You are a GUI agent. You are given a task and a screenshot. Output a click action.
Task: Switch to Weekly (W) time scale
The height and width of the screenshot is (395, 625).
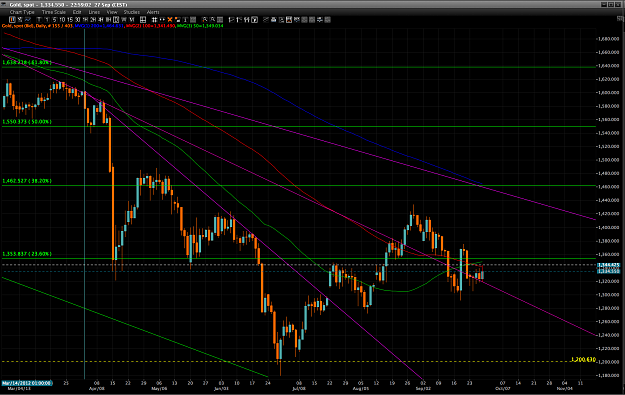point(124,20)
